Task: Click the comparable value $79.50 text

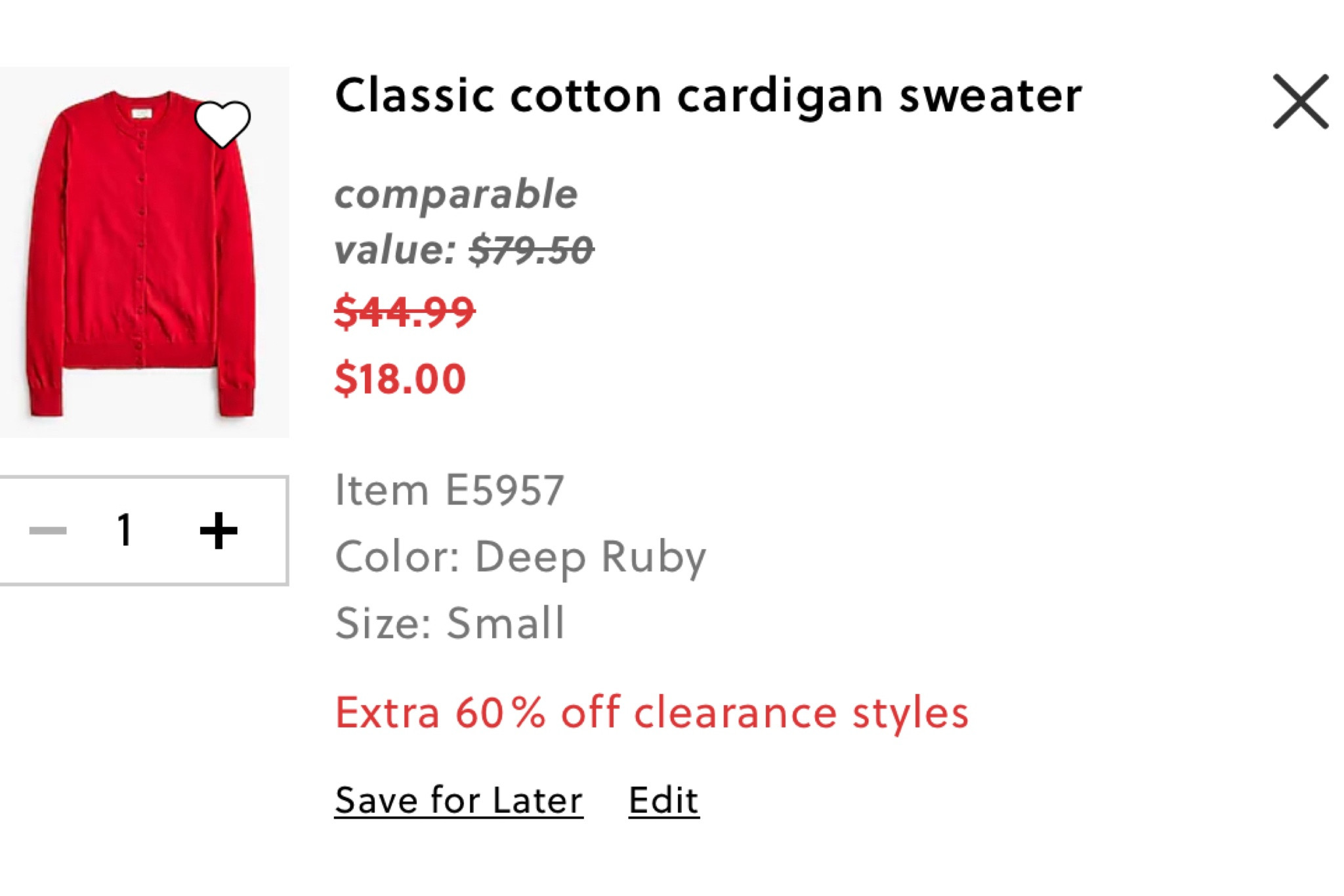Action: click(461, 223)
